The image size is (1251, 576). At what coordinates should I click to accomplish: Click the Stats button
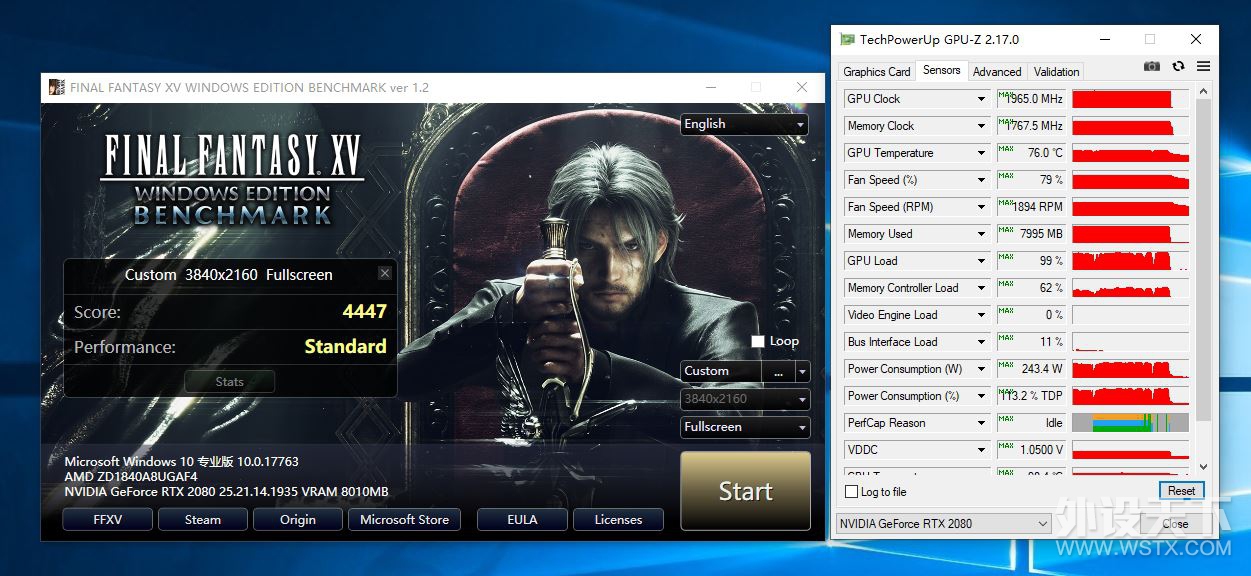coord(230,382)
